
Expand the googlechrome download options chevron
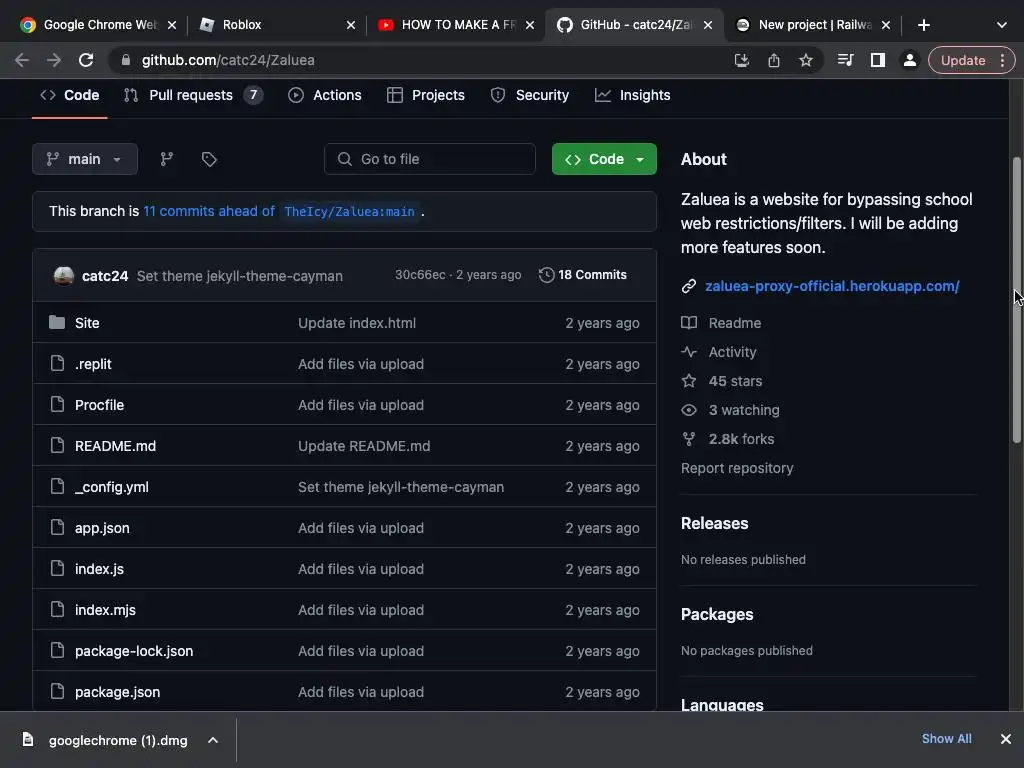click(213, 740)
